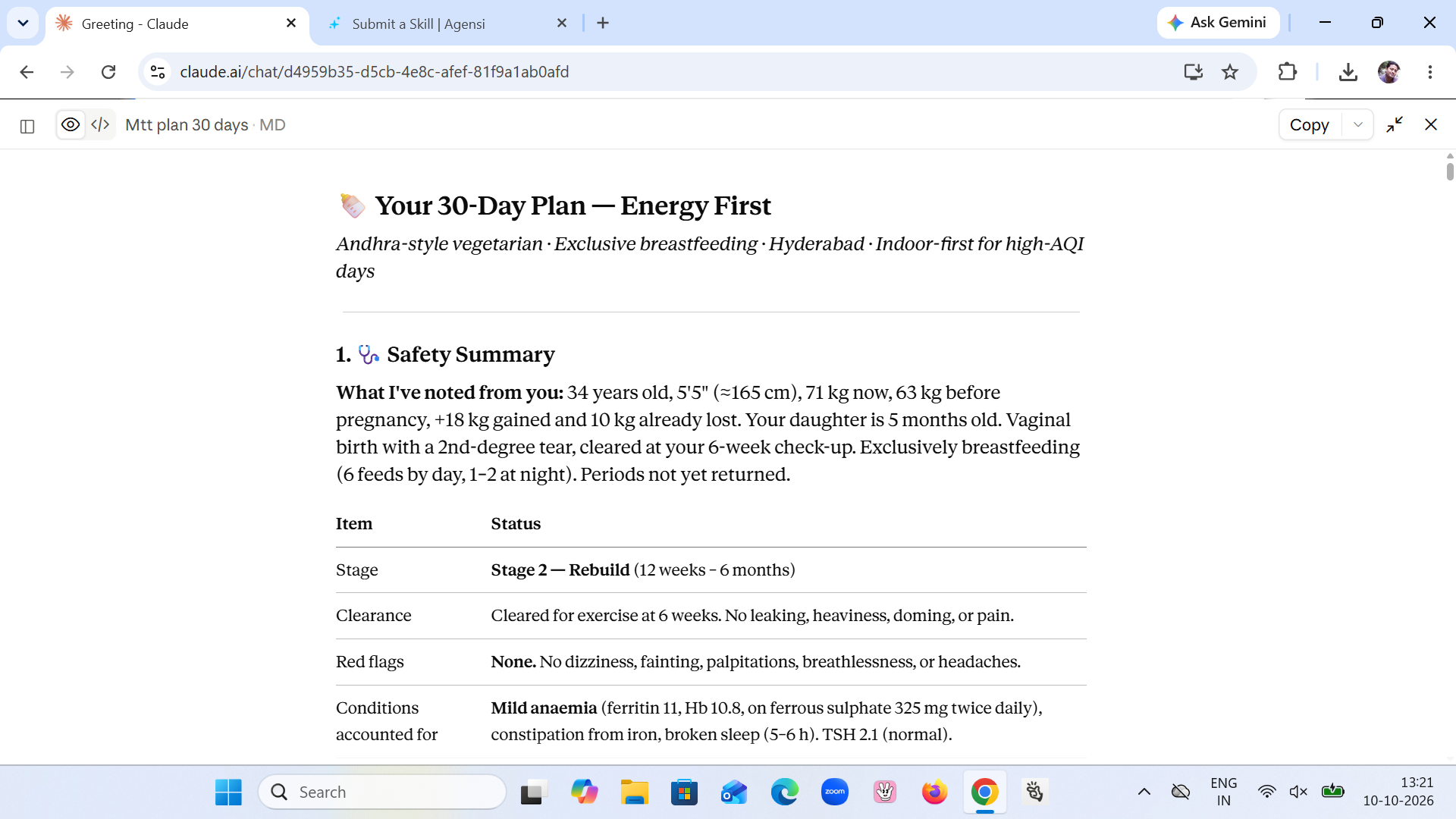Click the ENG IN language indicator

[1223, 792]
